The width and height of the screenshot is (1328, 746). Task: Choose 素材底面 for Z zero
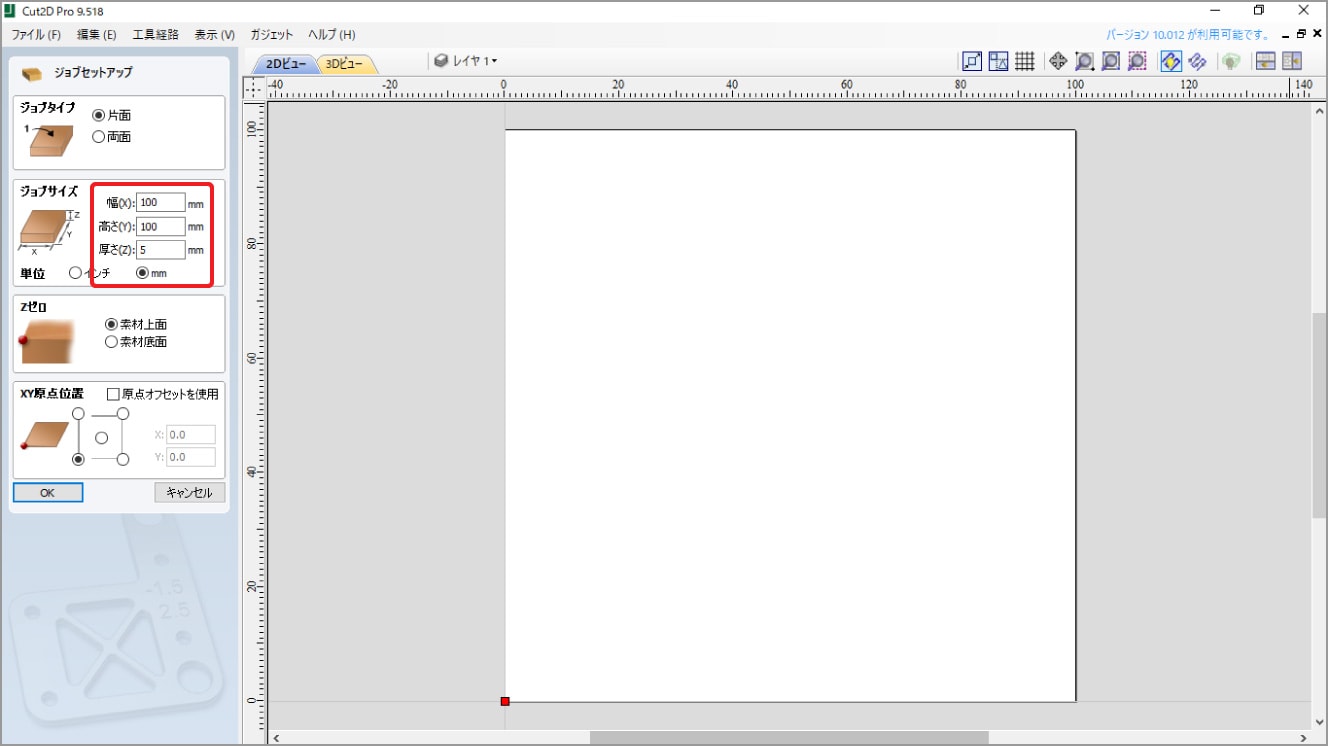pyautogui.click(x=112, y=342)
